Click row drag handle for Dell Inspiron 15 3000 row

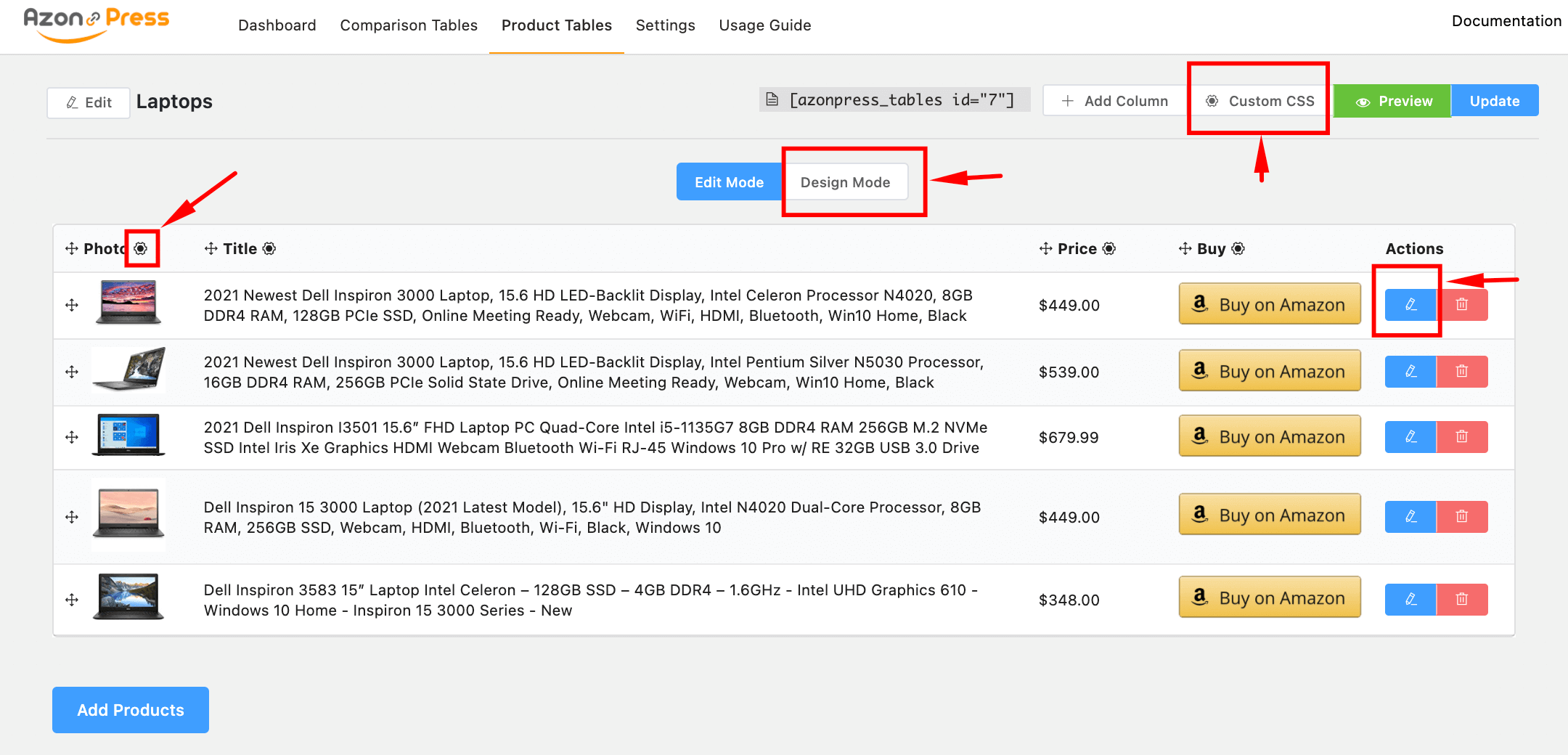71,517
